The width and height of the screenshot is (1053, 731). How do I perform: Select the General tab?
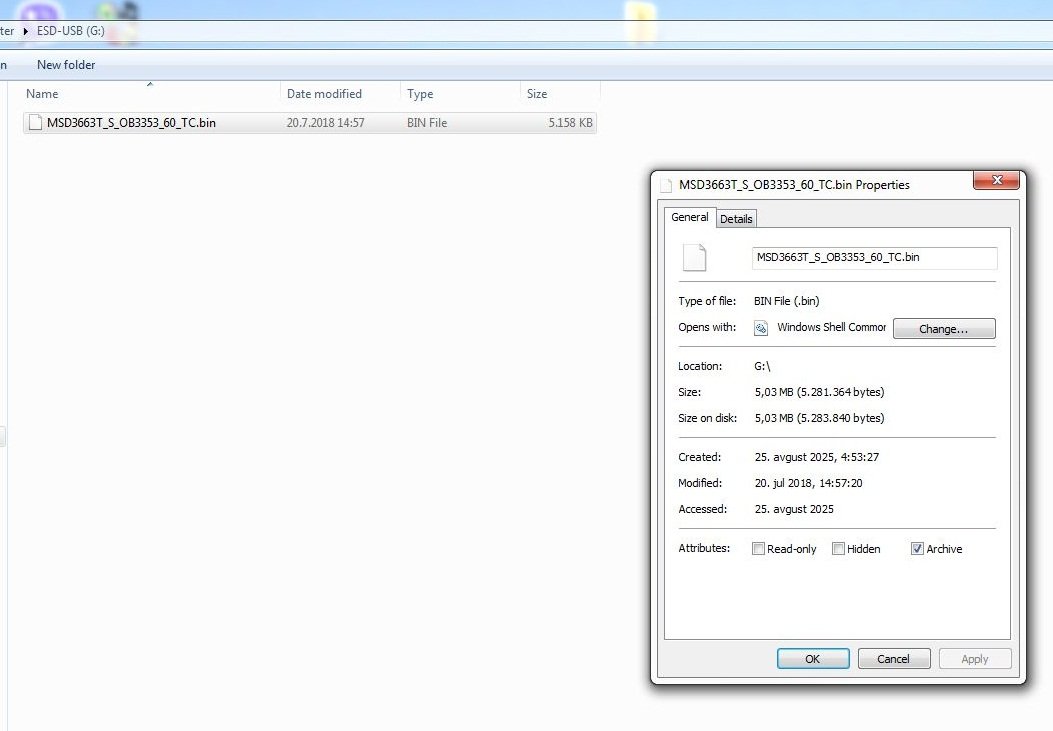coord(690,217)
